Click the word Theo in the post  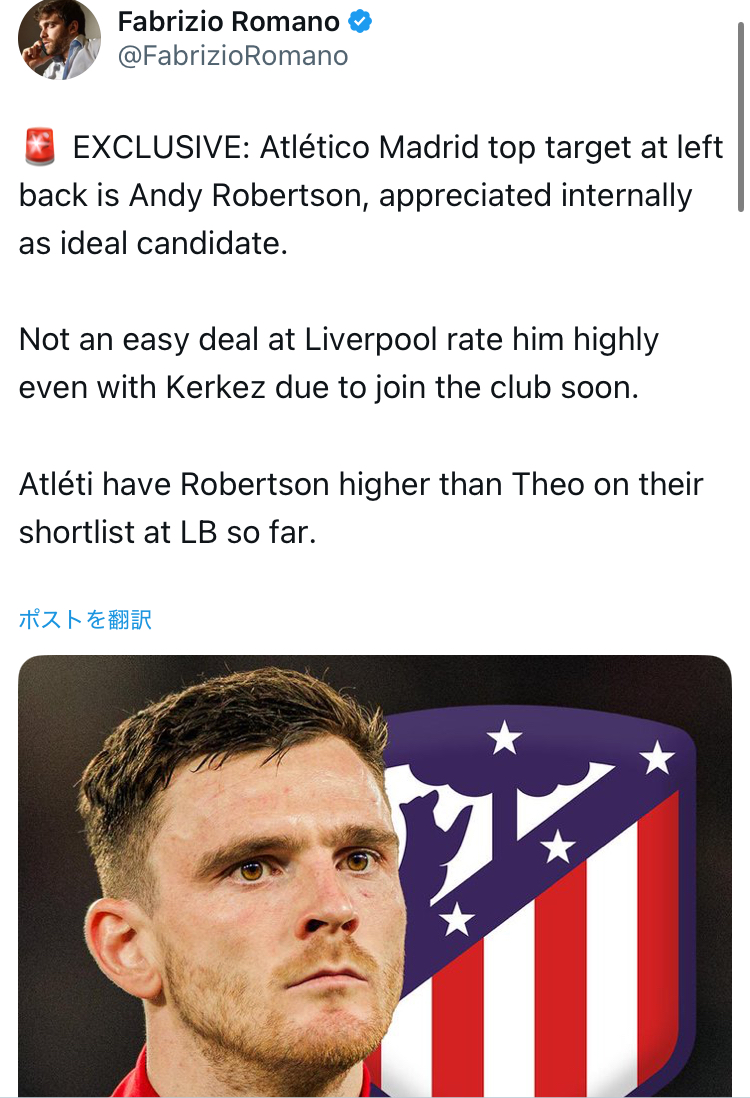[548, 485]
